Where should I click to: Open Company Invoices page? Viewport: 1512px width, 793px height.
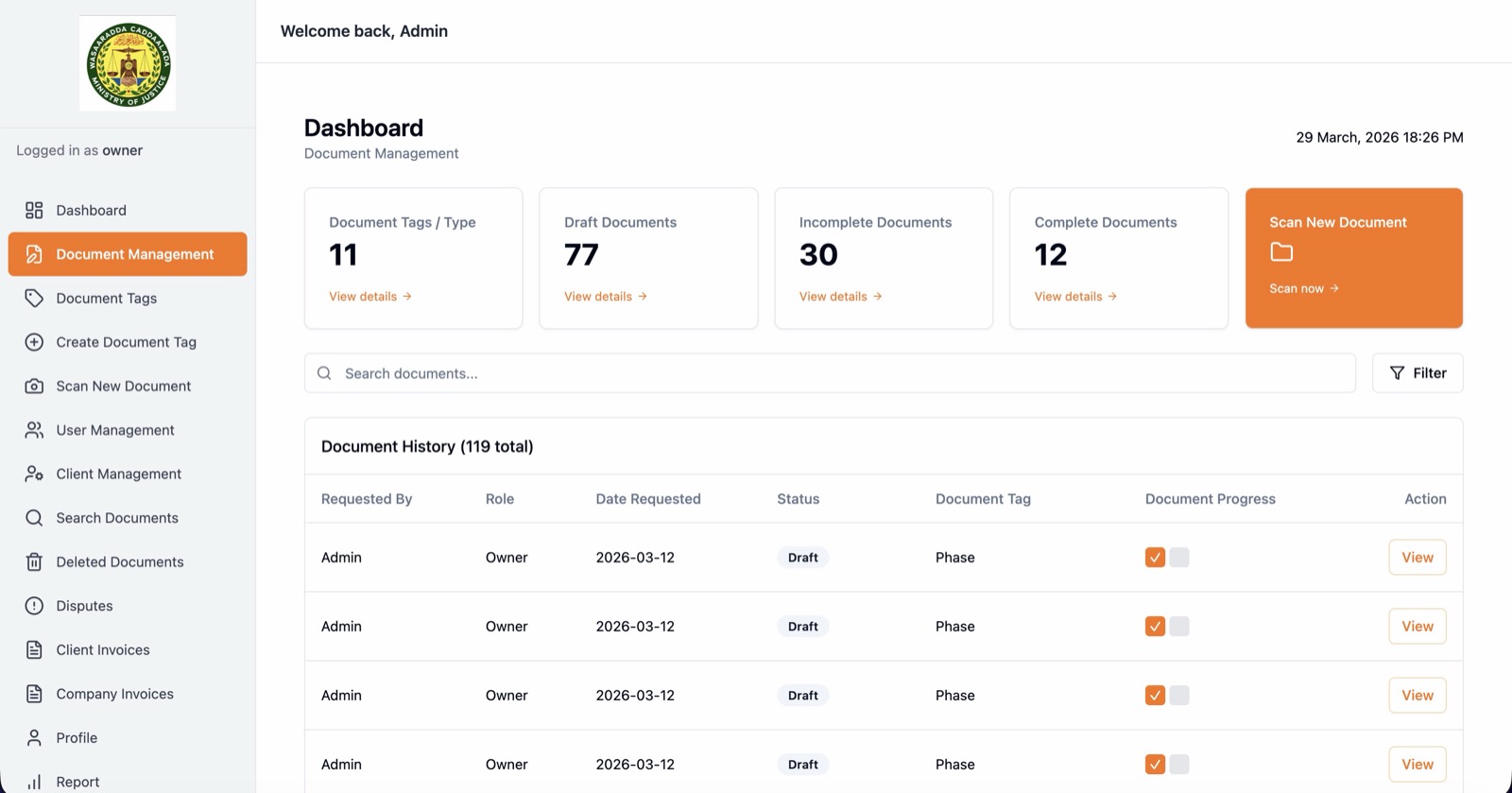128,694
